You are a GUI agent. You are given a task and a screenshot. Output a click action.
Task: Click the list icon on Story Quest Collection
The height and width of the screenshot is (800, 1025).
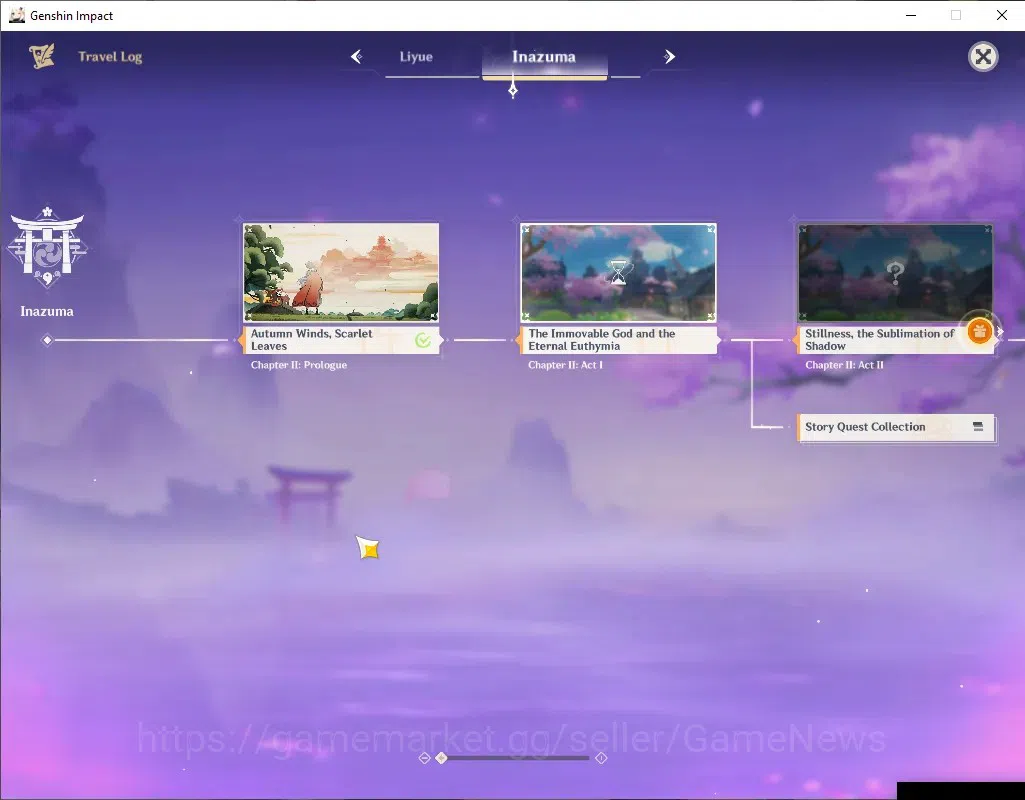click(x=978, y=427)
